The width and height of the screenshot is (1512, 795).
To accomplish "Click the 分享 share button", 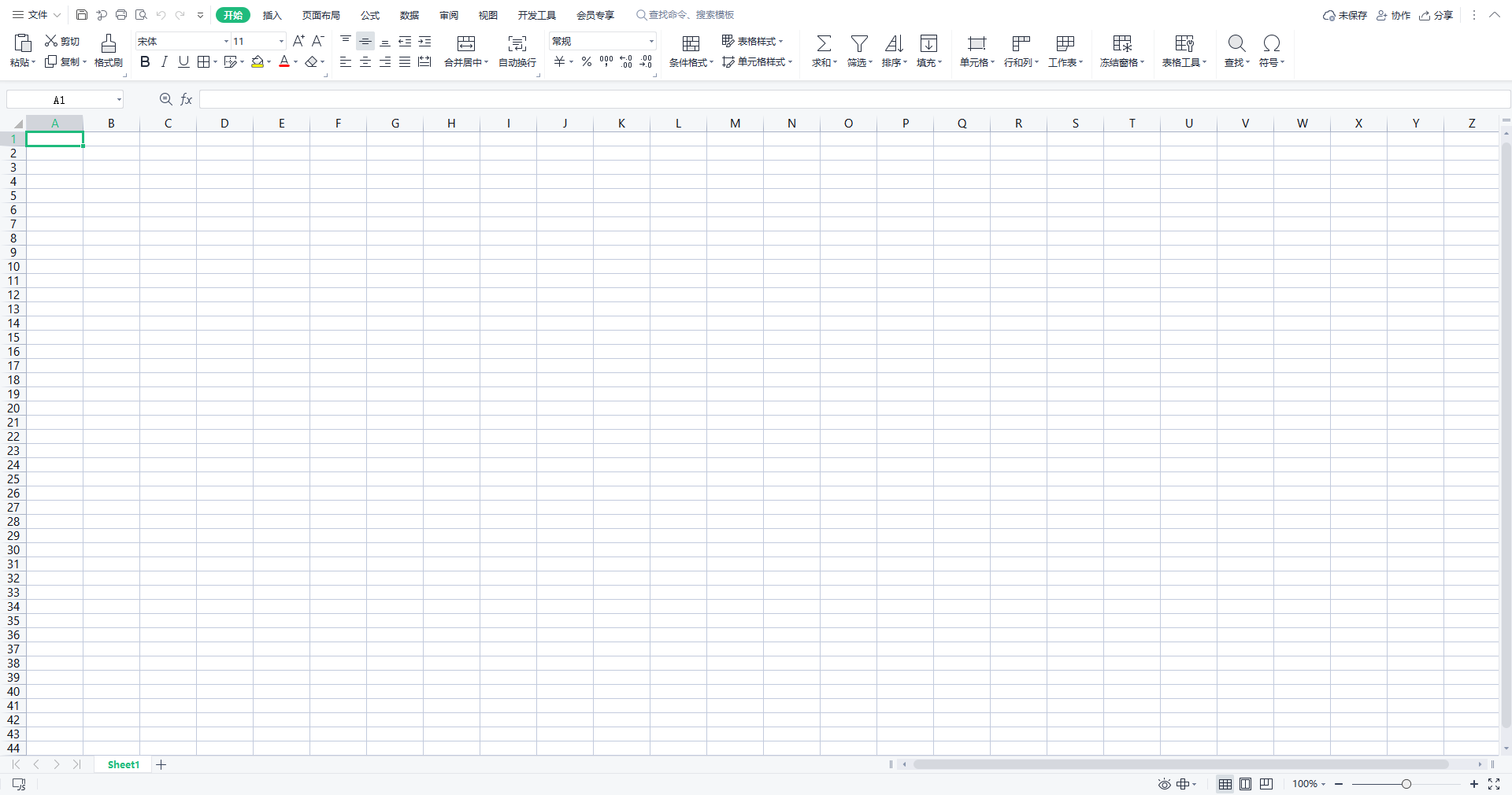I will click(x=1436, y=15).
